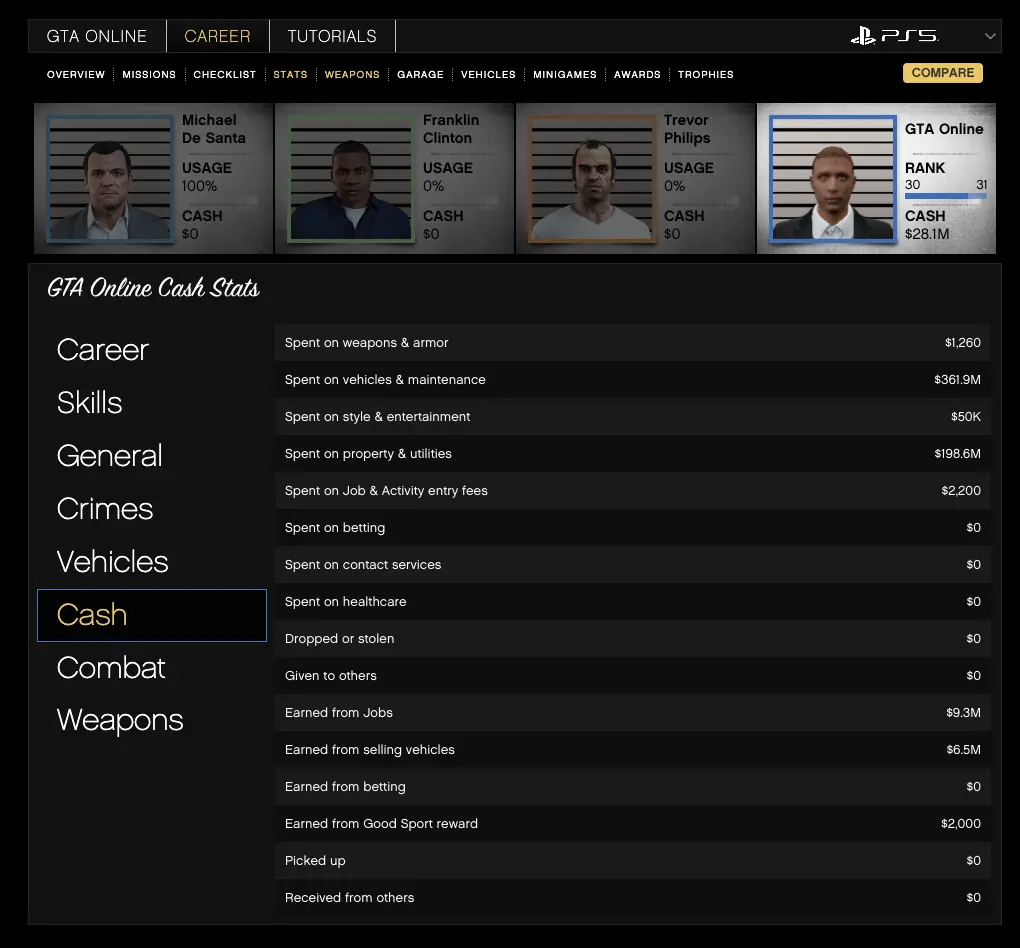Navigate to the GARAGE section
Viewport: 1020px width, 948px height.
[x=420, y=75]
